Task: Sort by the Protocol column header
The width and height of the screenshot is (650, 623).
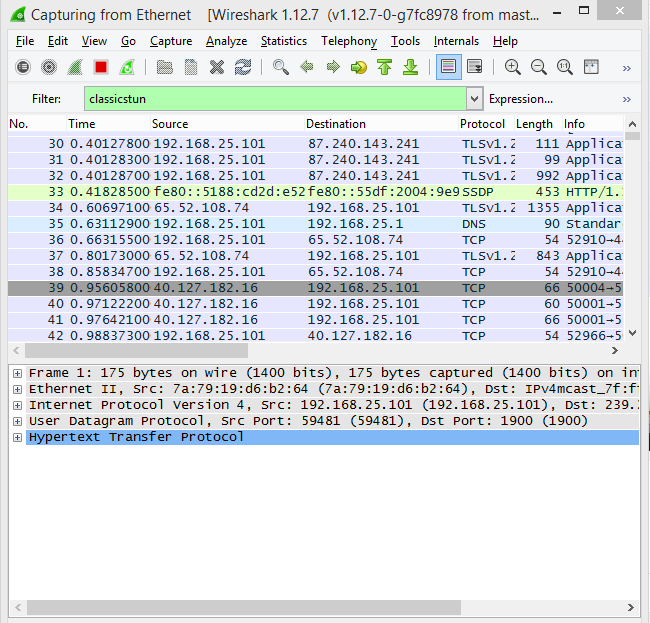Action: point(486,124)
